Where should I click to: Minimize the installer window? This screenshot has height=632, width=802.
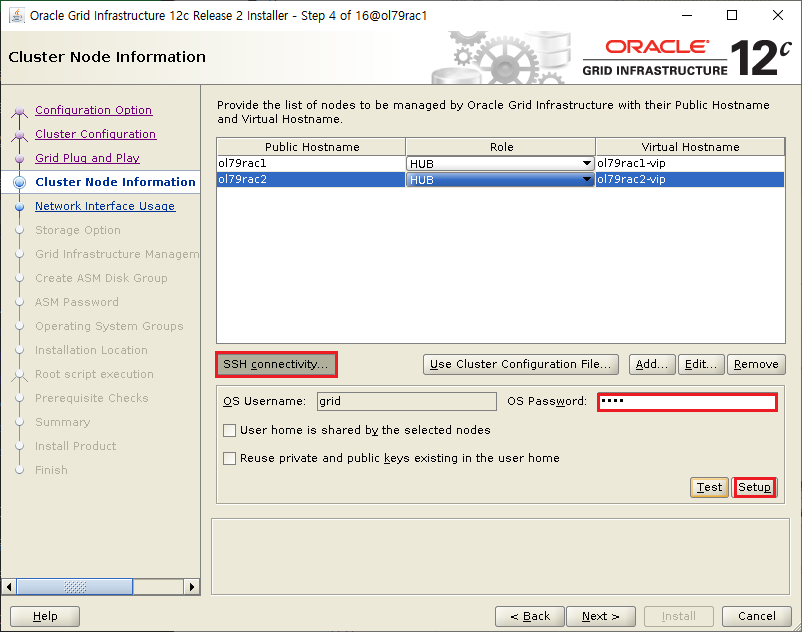tap(687, 15)
